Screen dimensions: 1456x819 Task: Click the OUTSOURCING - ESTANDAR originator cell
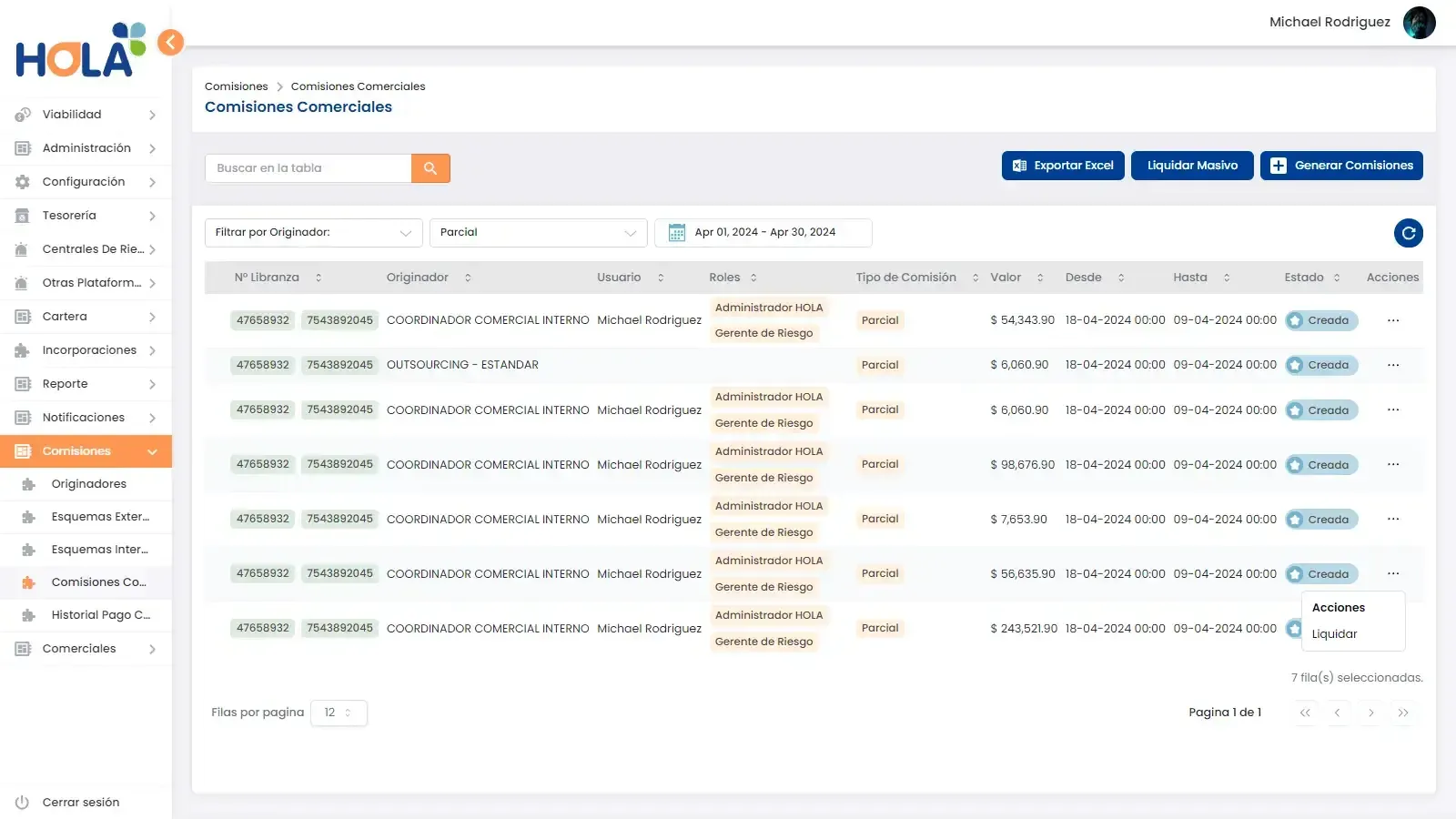(x=462, y=365)
